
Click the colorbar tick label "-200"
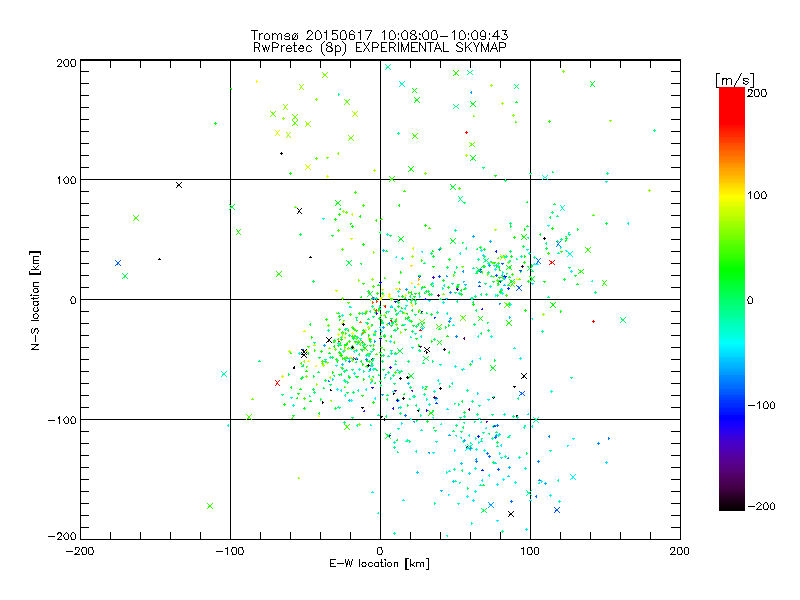[x=761, y=507]
